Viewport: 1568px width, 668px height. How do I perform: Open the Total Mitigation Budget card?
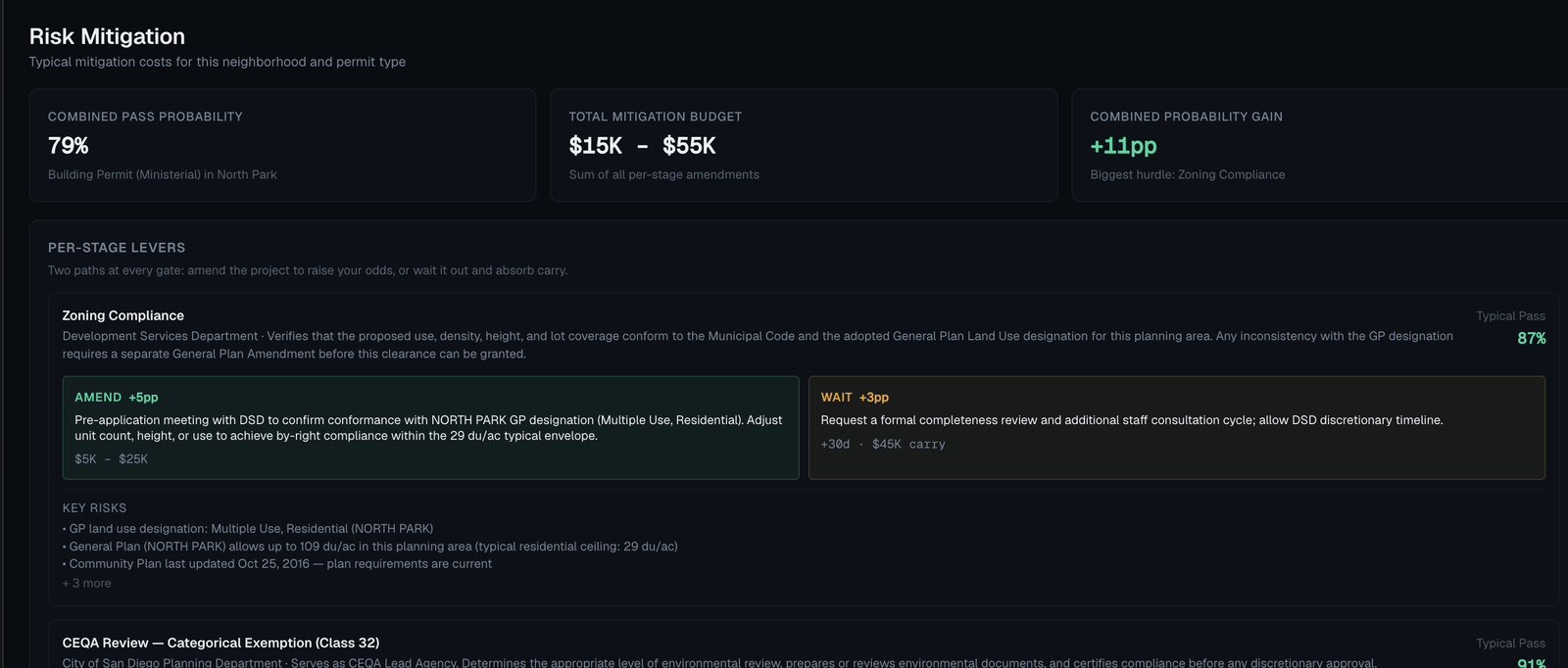tap(804, 145)
